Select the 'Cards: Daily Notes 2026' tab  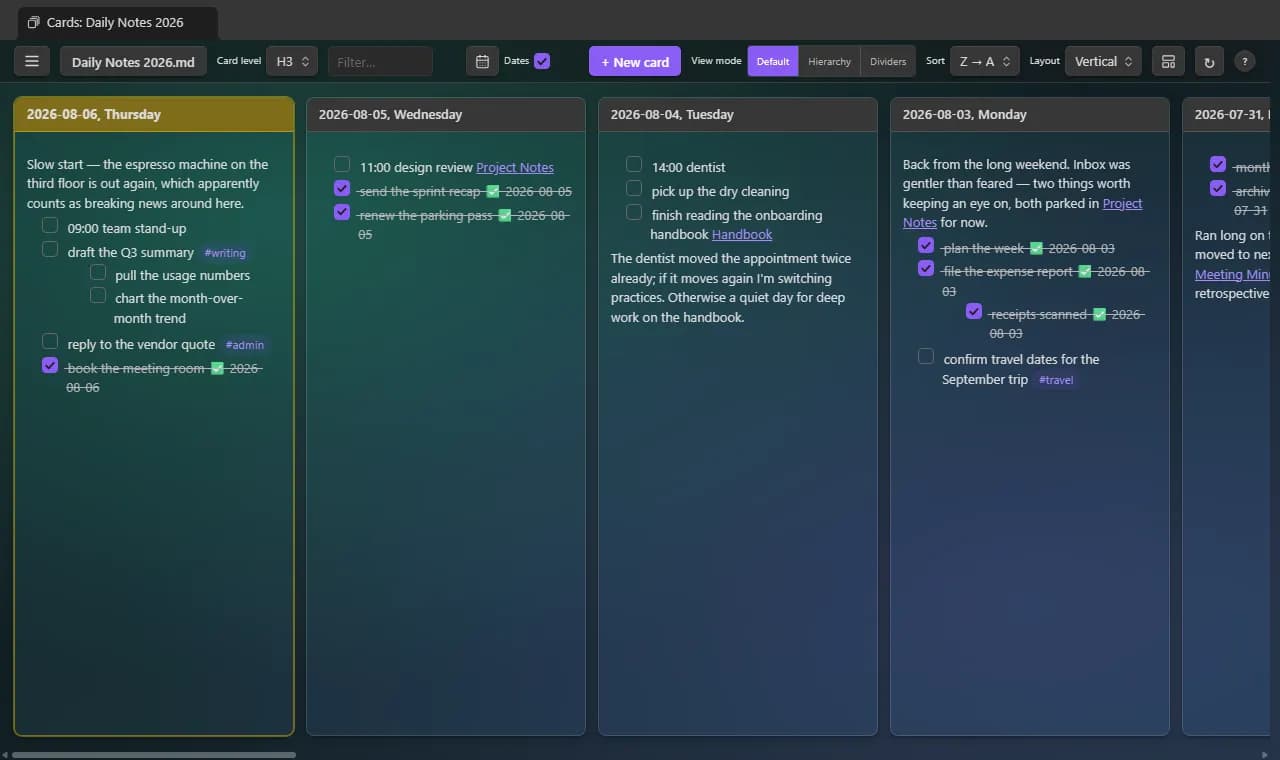[x=118, y=22]
